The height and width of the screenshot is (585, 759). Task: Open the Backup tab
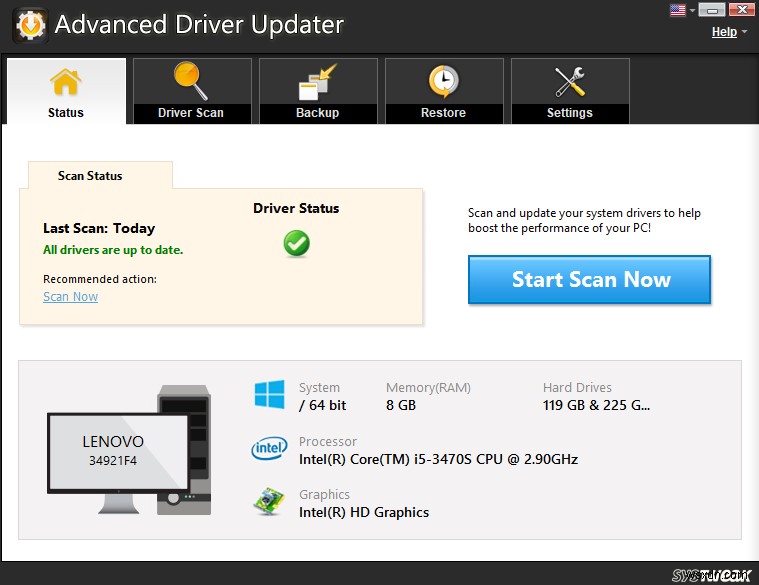click(318, 91)
